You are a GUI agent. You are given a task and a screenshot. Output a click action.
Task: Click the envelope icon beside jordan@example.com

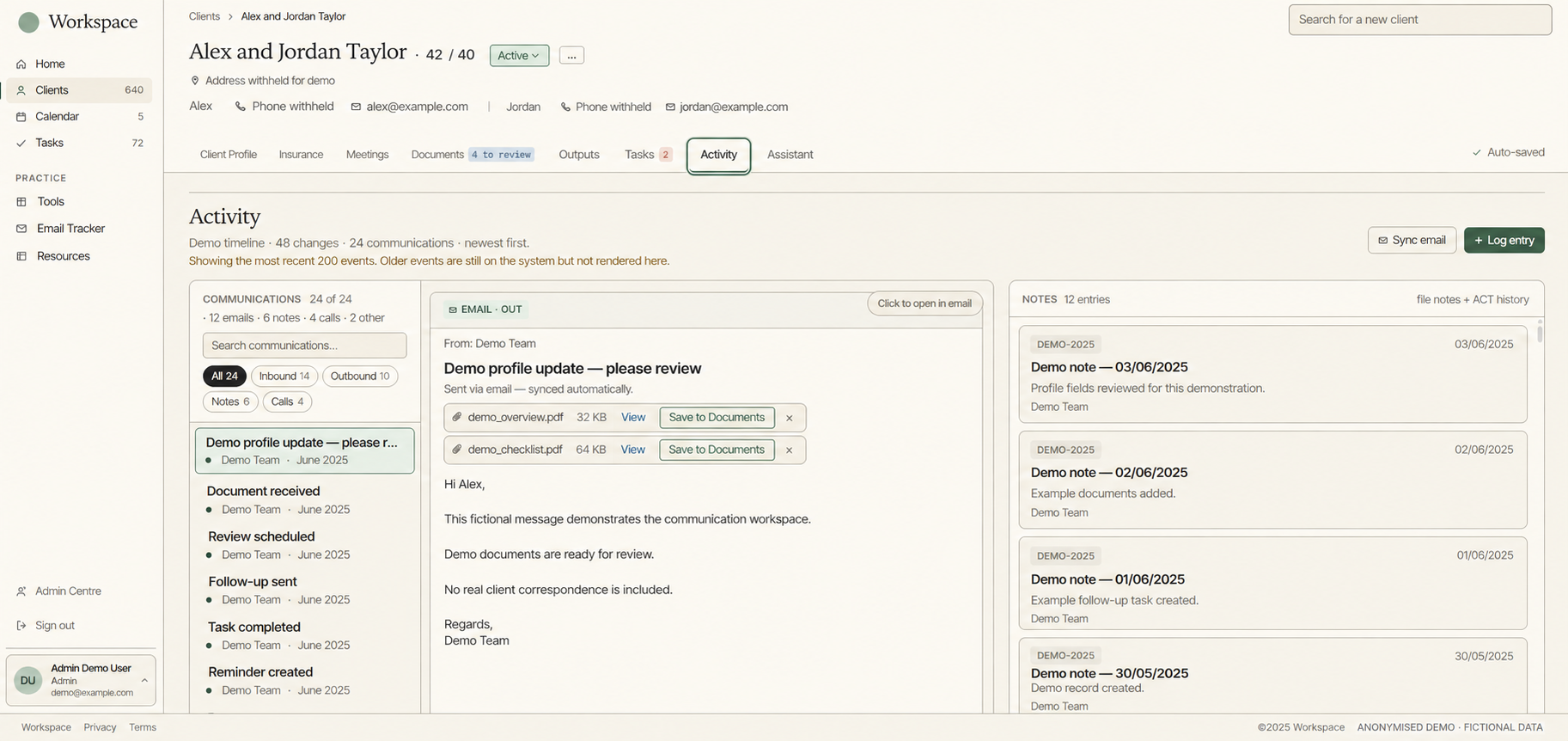(x=670, y=107)
